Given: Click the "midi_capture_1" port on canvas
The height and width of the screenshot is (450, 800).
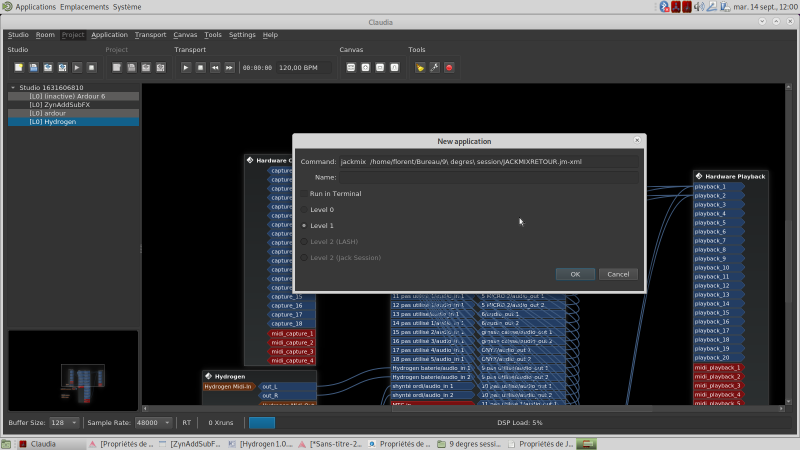Looking at the screenshot, I should 291,334.
